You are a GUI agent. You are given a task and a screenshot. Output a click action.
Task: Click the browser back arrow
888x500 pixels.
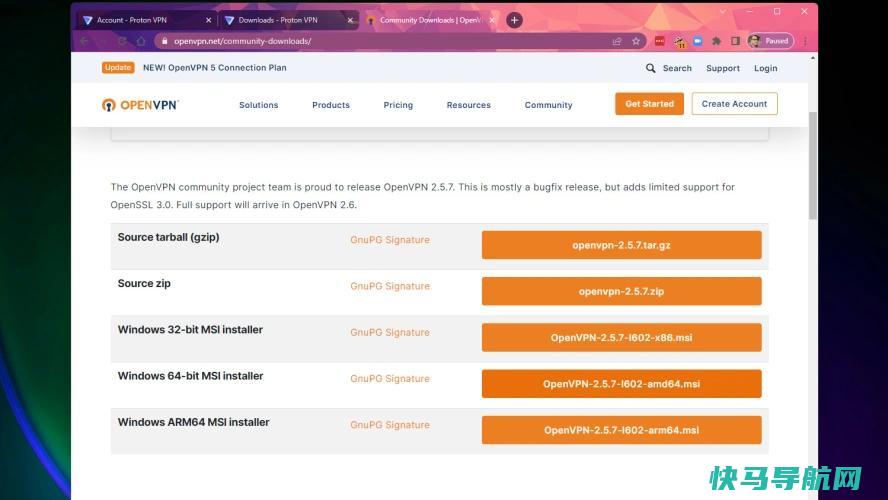point(84,41)
